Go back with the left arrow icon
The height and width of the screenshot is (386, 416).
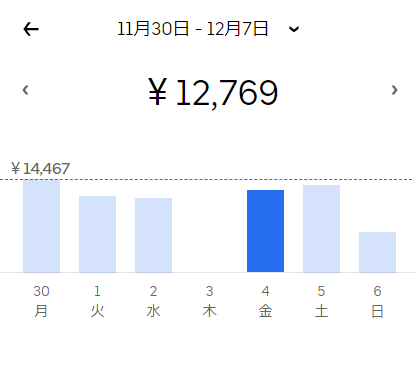31,29
